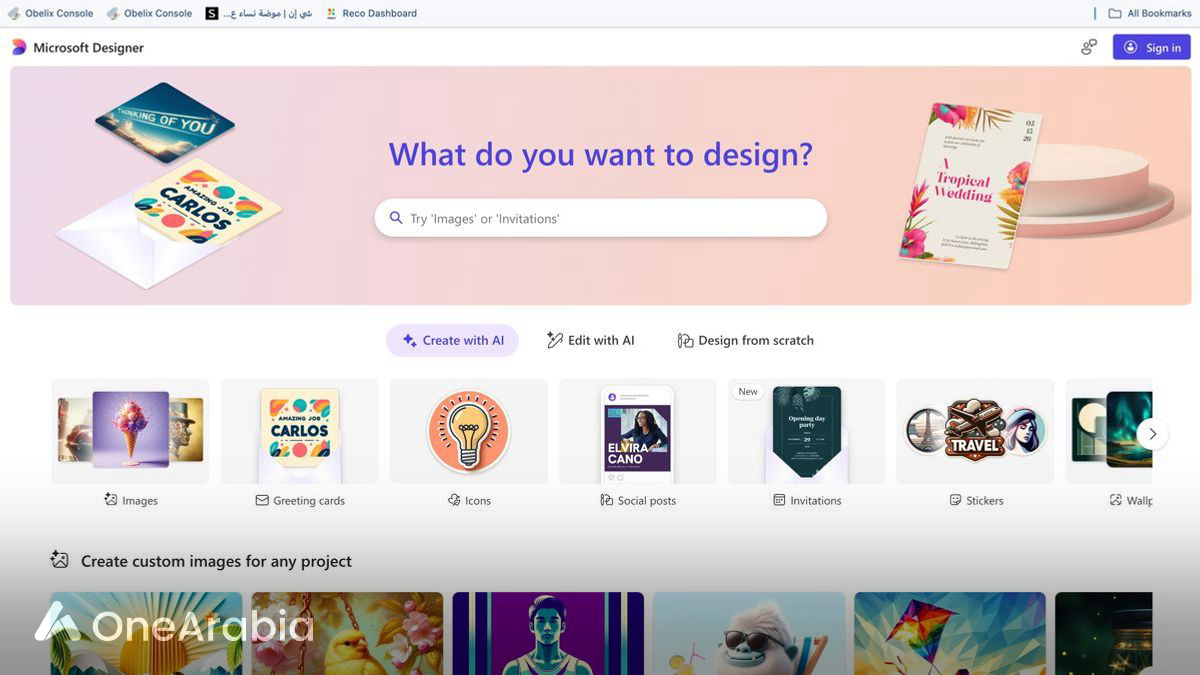Screen dimensions: 1200x675
Task: Switch to the Edit with AI tab
Action: 590,340
